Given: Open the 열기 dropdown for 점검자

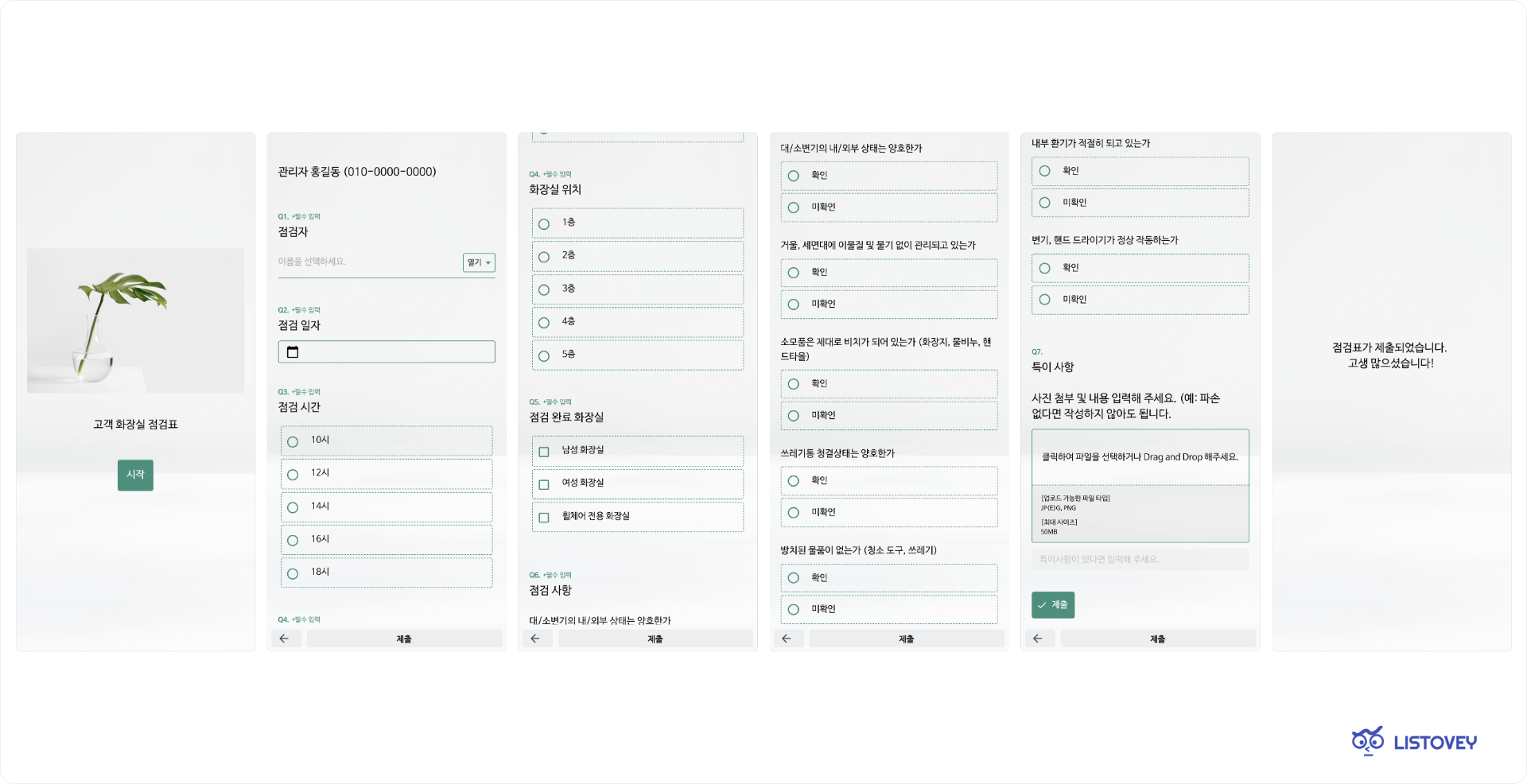Looking at the screenshot, I should pos(479,262).
